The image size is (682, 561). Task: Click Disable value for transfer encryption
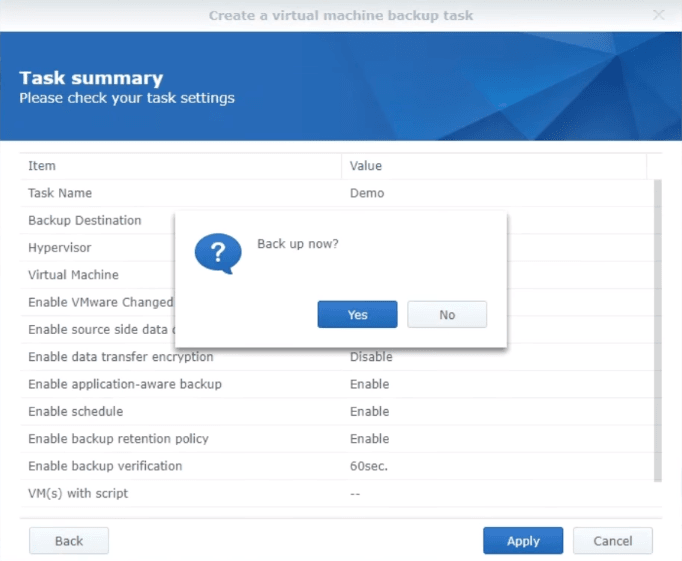(371, 357)
